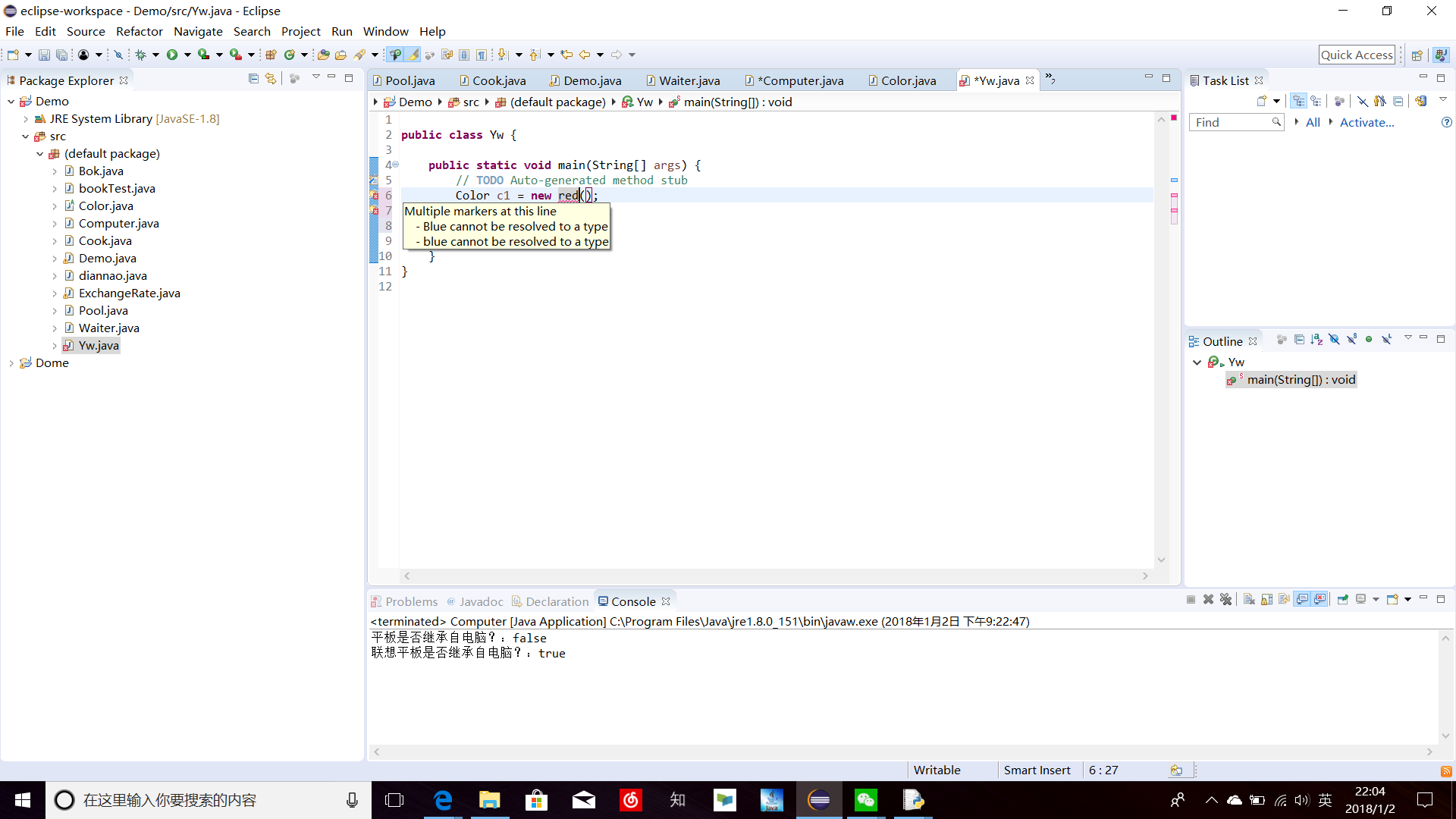Open the Debug button dropdown arrow
Viewport: 1456px width, 819px height.
point(155,55)
